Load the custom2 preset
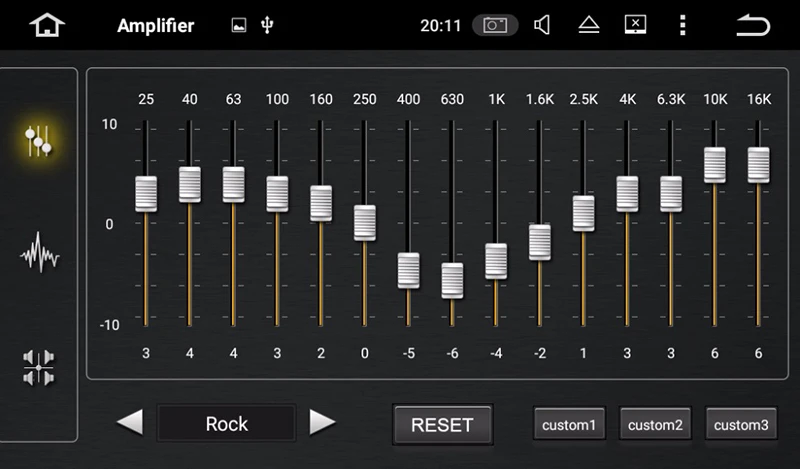Viewport: 800px width, 469px height. (x=655, y=424)
